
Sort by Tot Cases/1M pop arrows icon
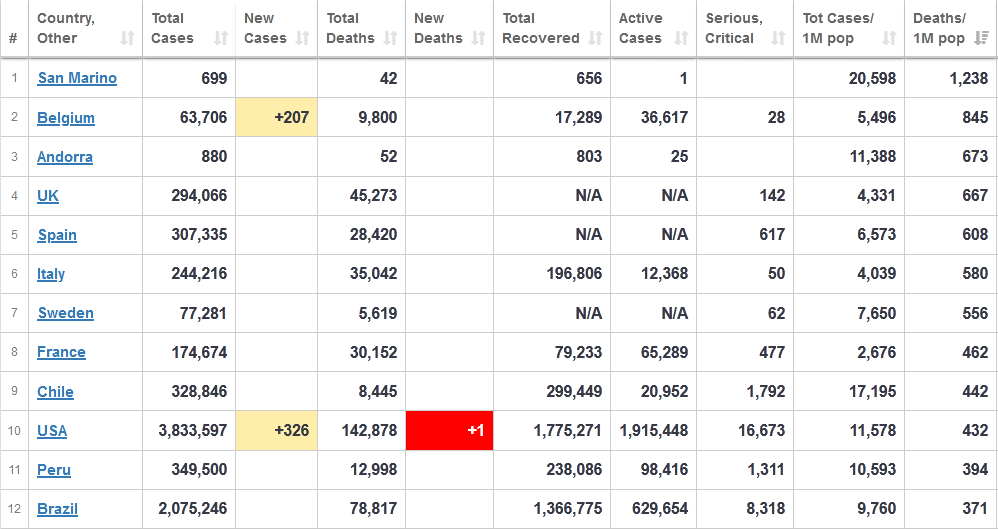[889, 38]
